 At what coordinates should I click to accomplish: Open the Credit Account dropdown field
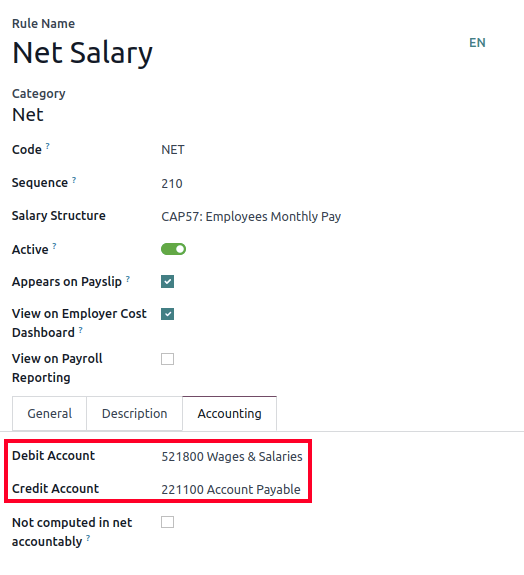(231, 490)
